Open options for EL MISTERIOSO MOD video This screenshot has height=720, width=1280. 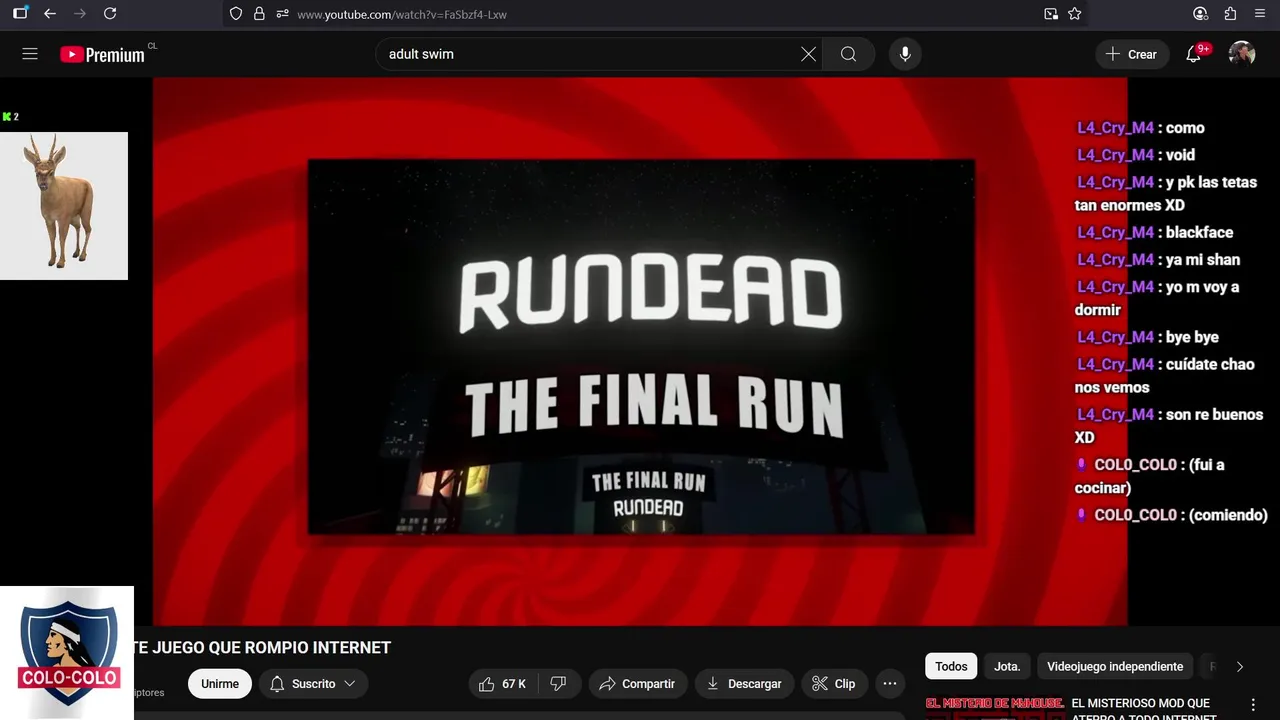pos(1253,705)
